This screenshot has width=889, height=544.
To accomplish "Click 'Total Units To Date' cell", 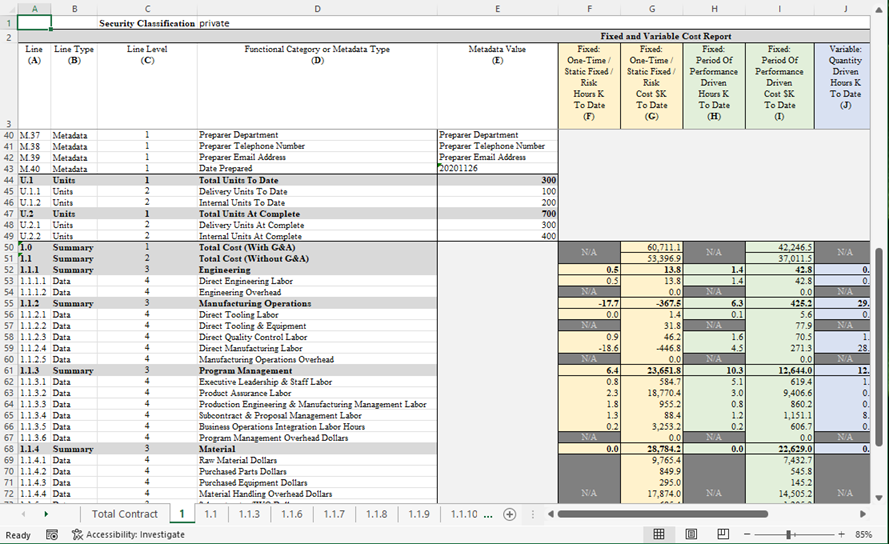I will coord(318,180).
